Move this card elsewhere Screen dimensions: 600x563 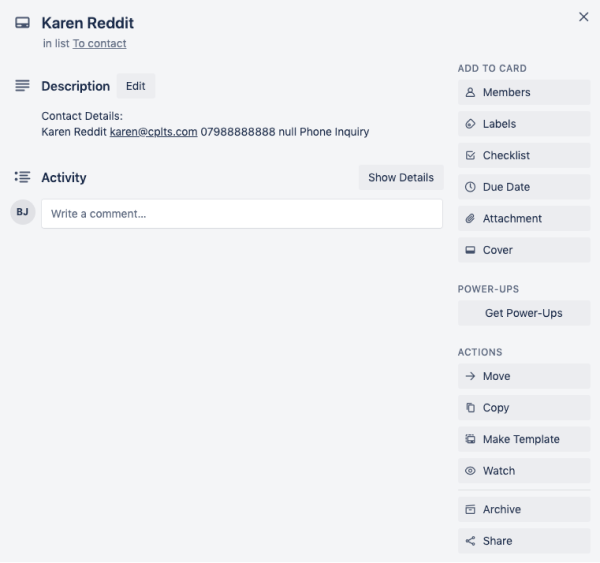click(x=523, y=376)
